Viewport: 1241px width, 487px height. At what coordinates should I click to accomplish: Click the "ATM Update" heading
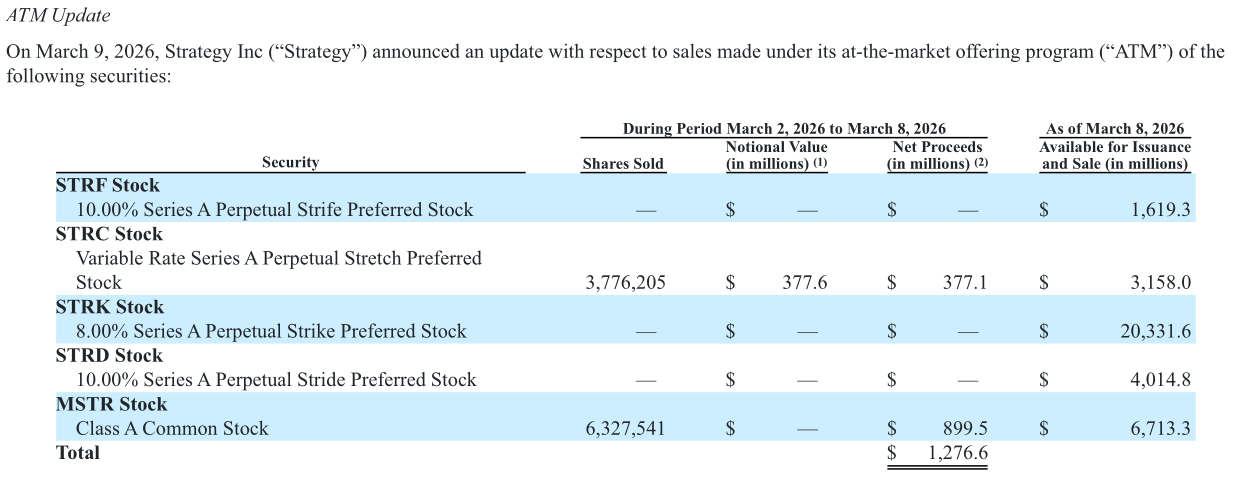[x=58, y=16]
